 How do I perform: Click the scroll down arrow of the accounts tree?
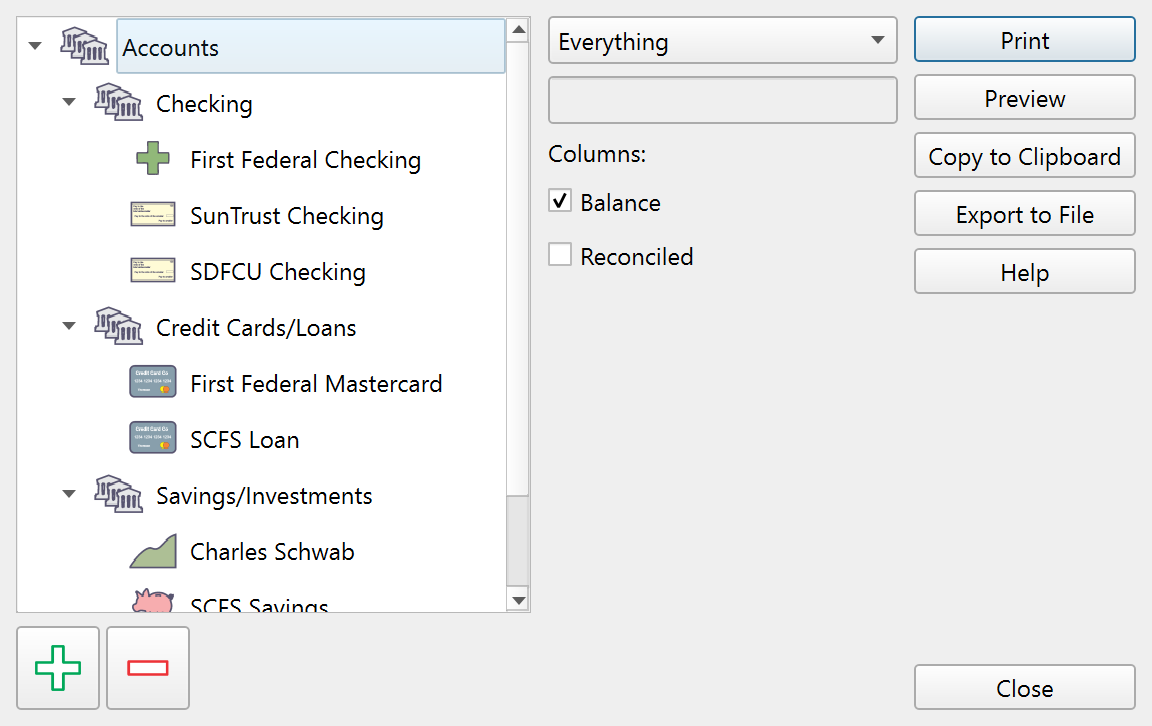click(519, 600)
